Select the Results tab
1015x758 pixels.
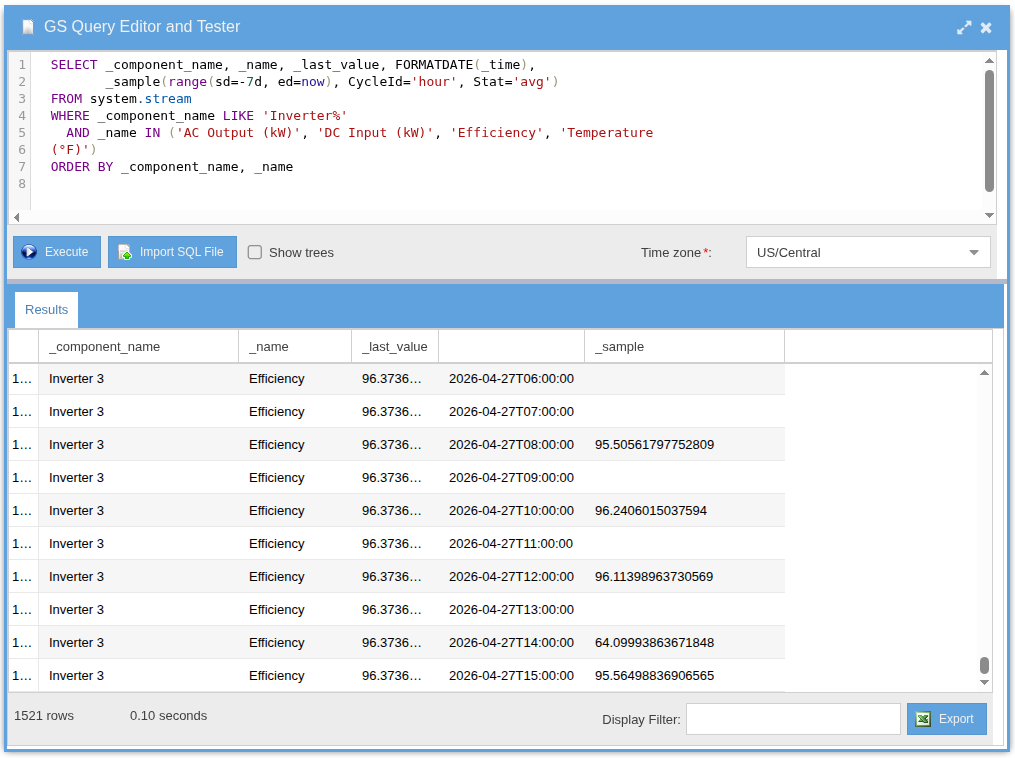46,310
